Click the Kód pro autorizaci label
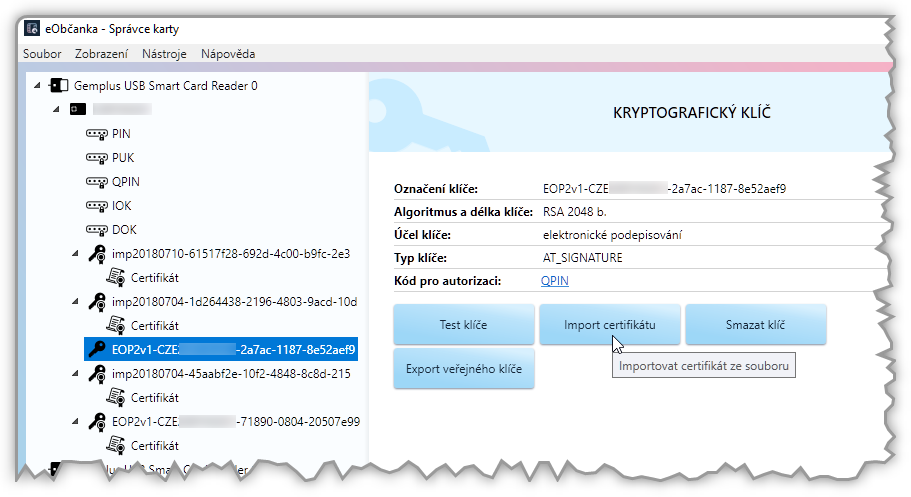Viewport: 911px width, 497px height. coord(447,281)
